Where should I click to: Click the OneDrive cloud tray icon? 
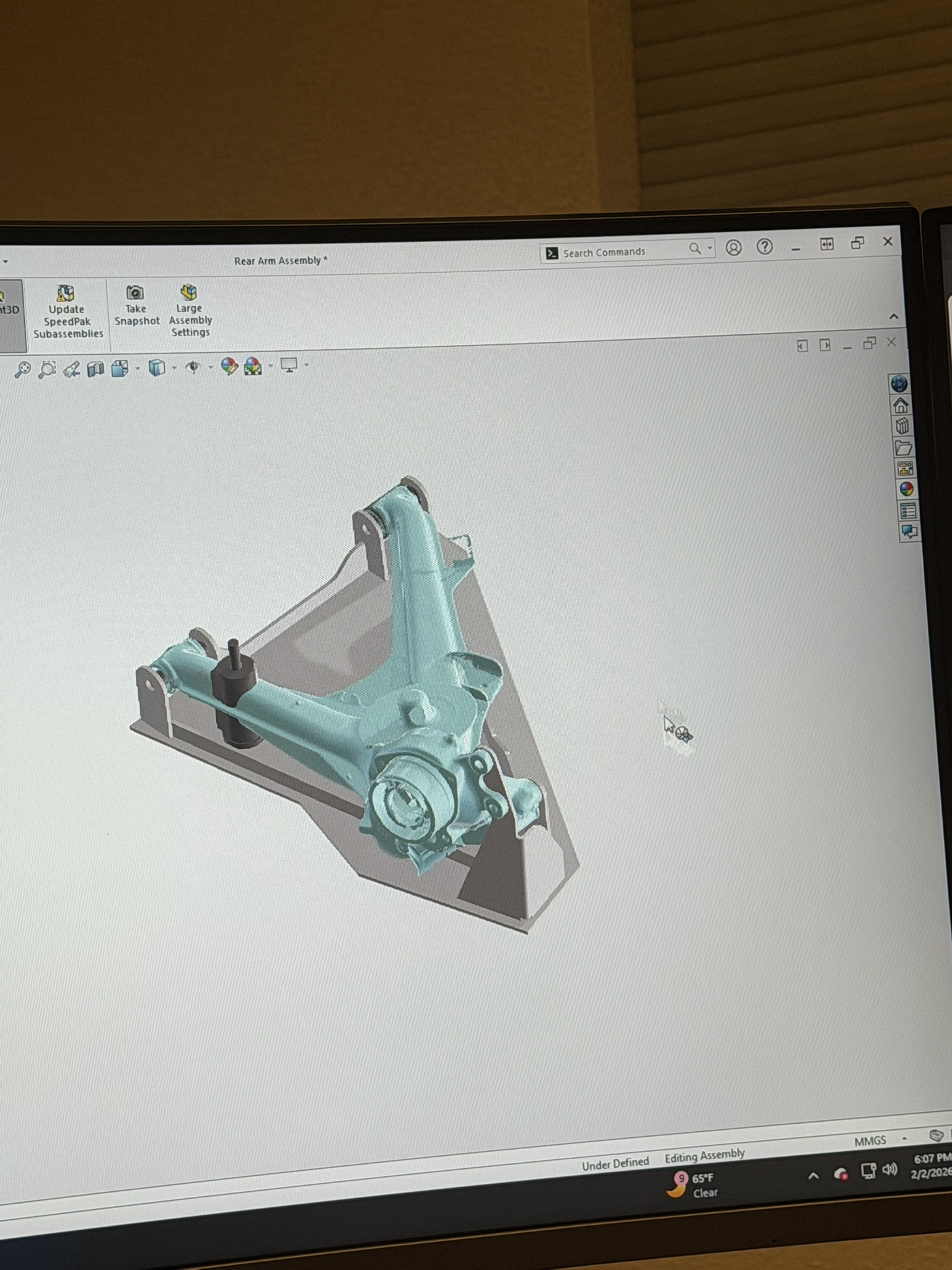coord(841,1173)
